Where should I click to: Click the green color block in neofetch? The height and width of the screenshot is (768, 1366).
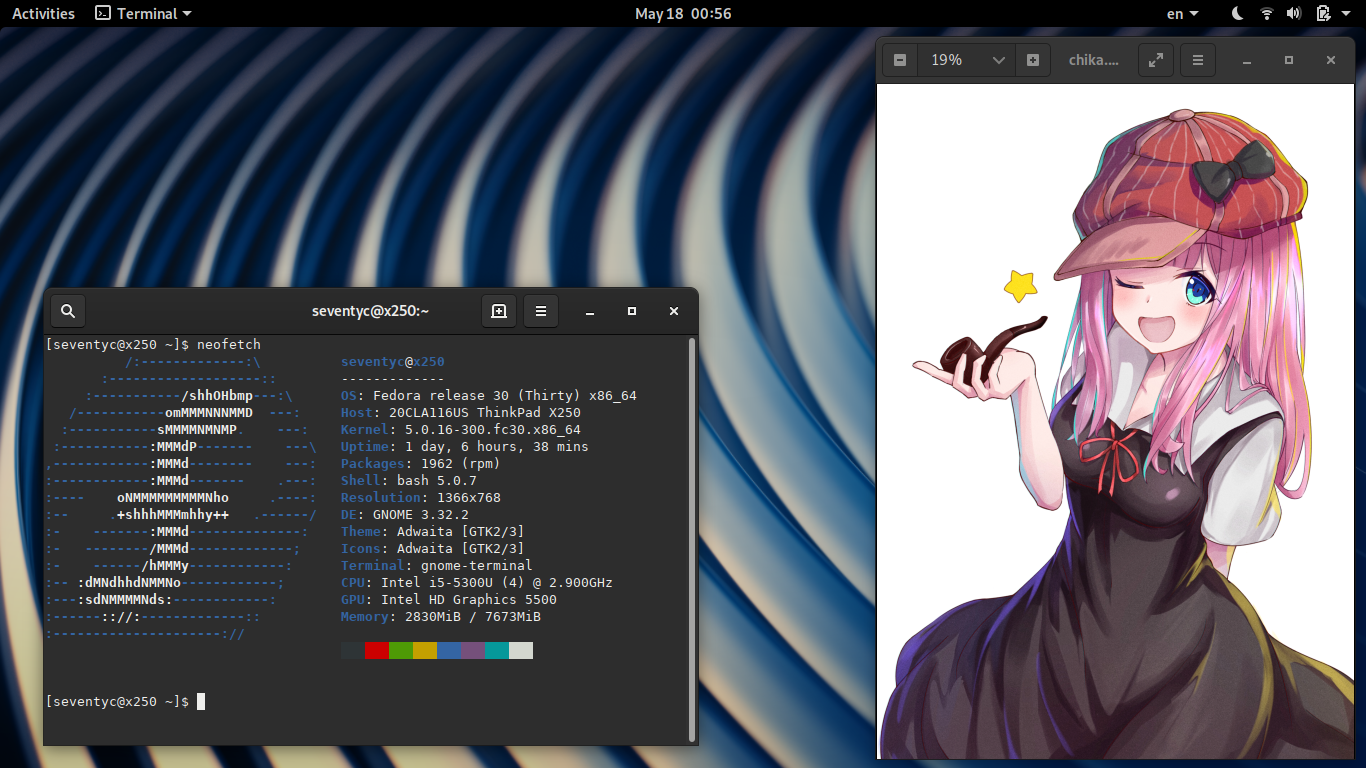tap(401, 651)
